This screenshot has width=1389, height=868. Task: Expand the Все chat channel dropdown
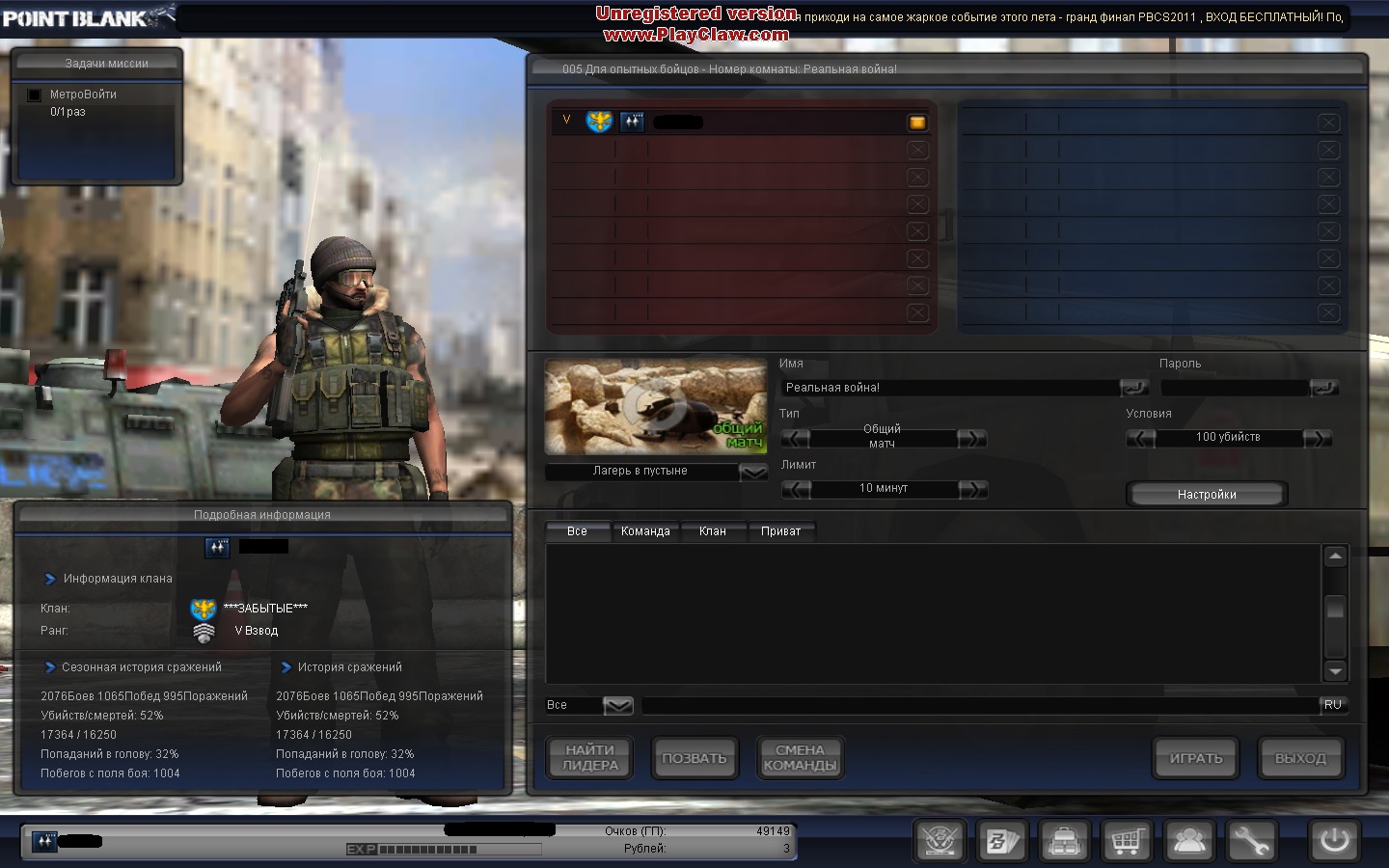point(617,706)
